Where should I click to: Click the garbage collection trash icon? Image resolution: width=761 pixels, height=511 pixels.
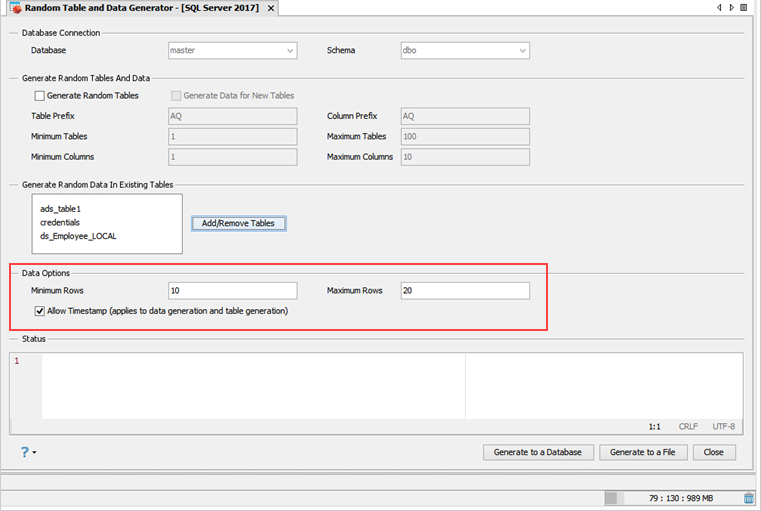pyautogui.click(x=749, y=498)
